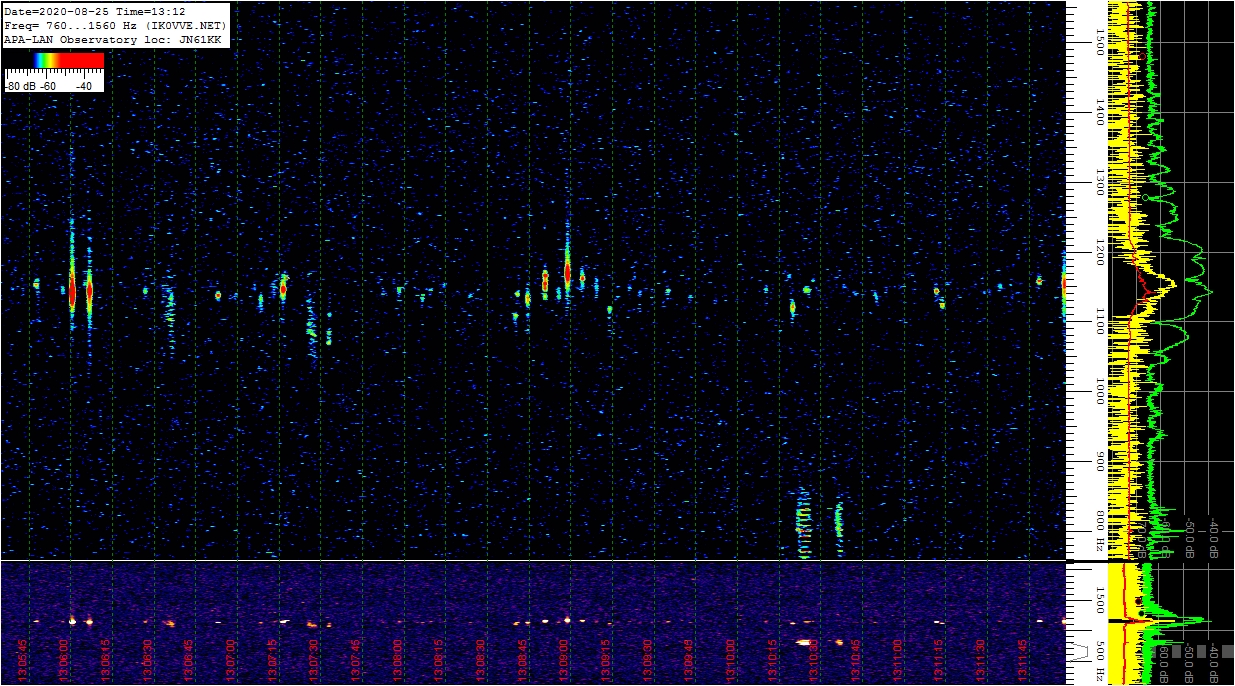Select the 13:08:30 time marker

click(481, 660)
